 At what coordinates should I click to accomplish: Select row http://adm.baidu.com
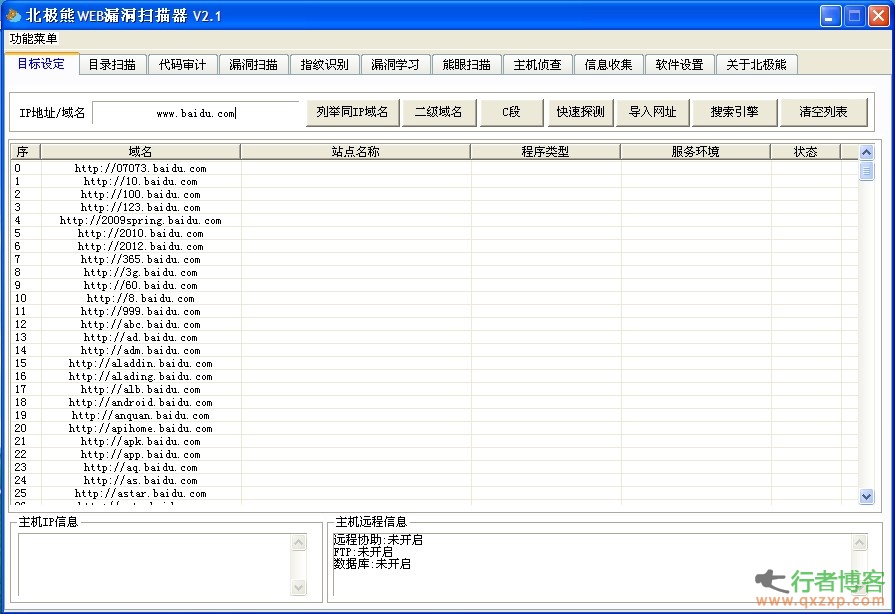[x=434, y=350]
